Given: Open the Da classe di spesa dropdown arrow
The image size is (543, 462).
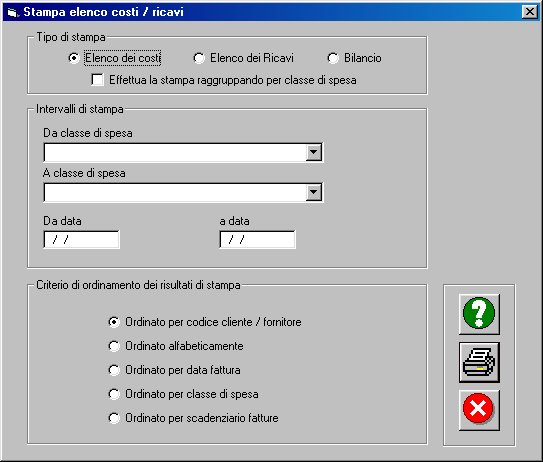Looking at the screenshot, I should click(313, 152).
